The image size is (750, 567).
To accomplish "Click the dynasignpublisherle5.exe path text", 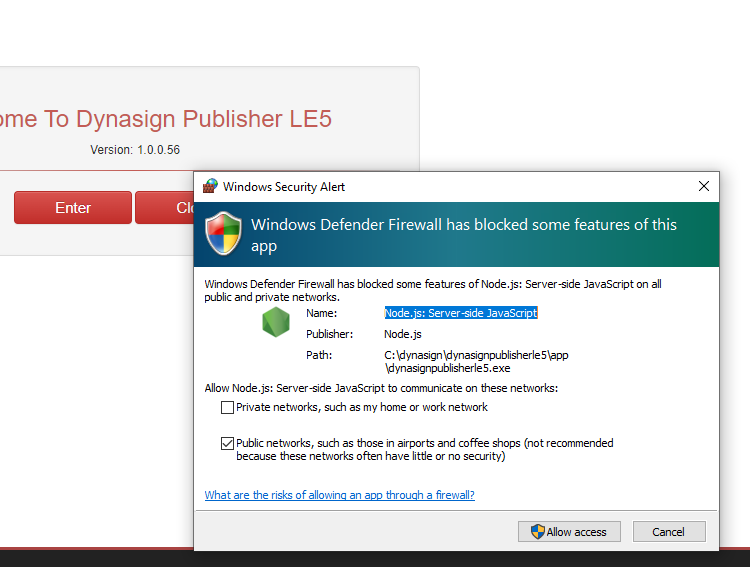I will click(x=476, y=362).
